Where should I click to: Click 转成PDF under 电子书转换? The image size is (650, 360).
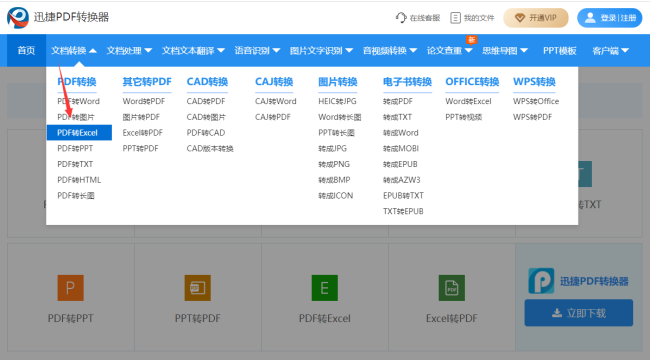(398, 101)
